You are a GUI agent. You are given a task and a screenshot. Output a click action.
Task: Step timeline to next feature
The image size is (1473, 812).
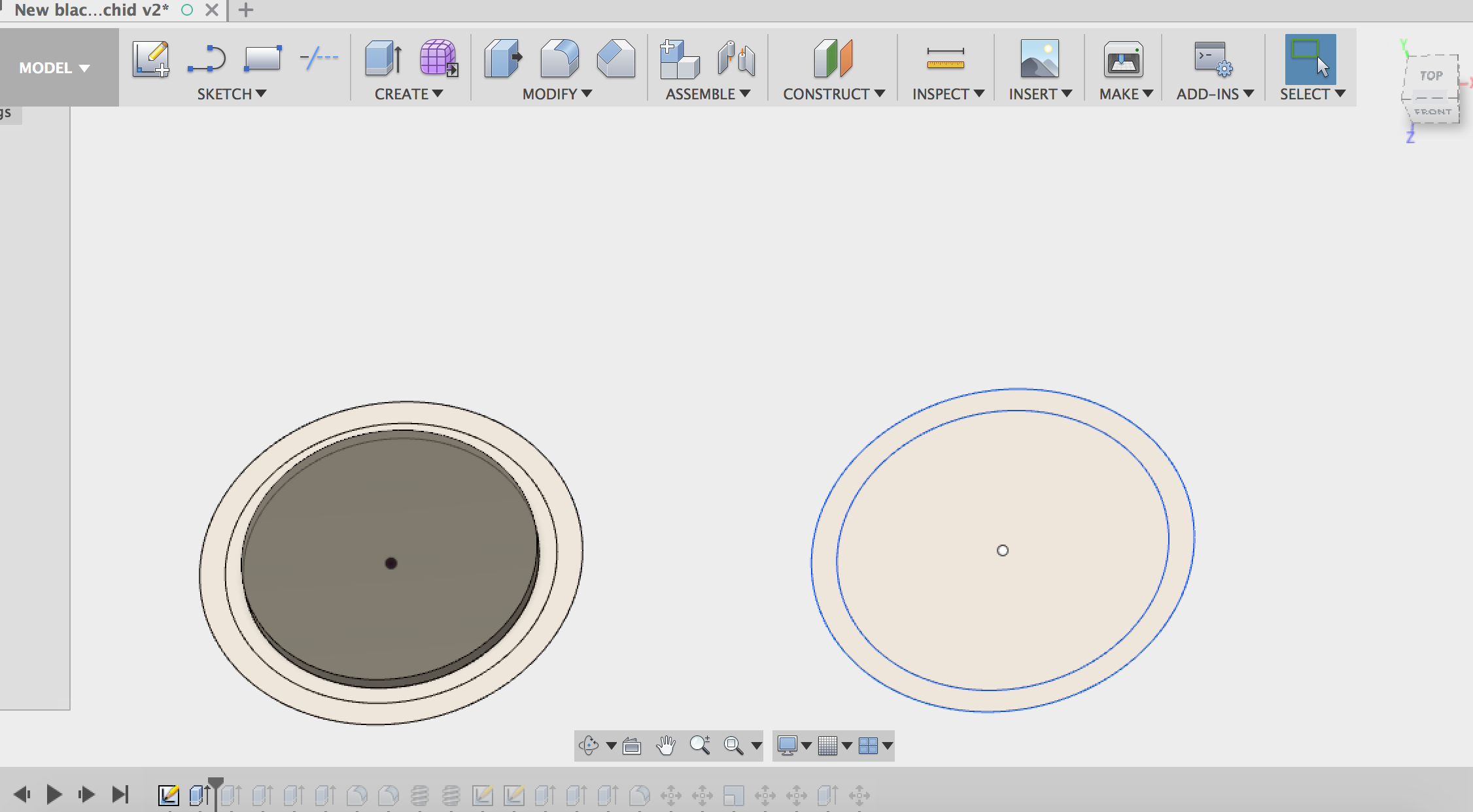(86, 794)
